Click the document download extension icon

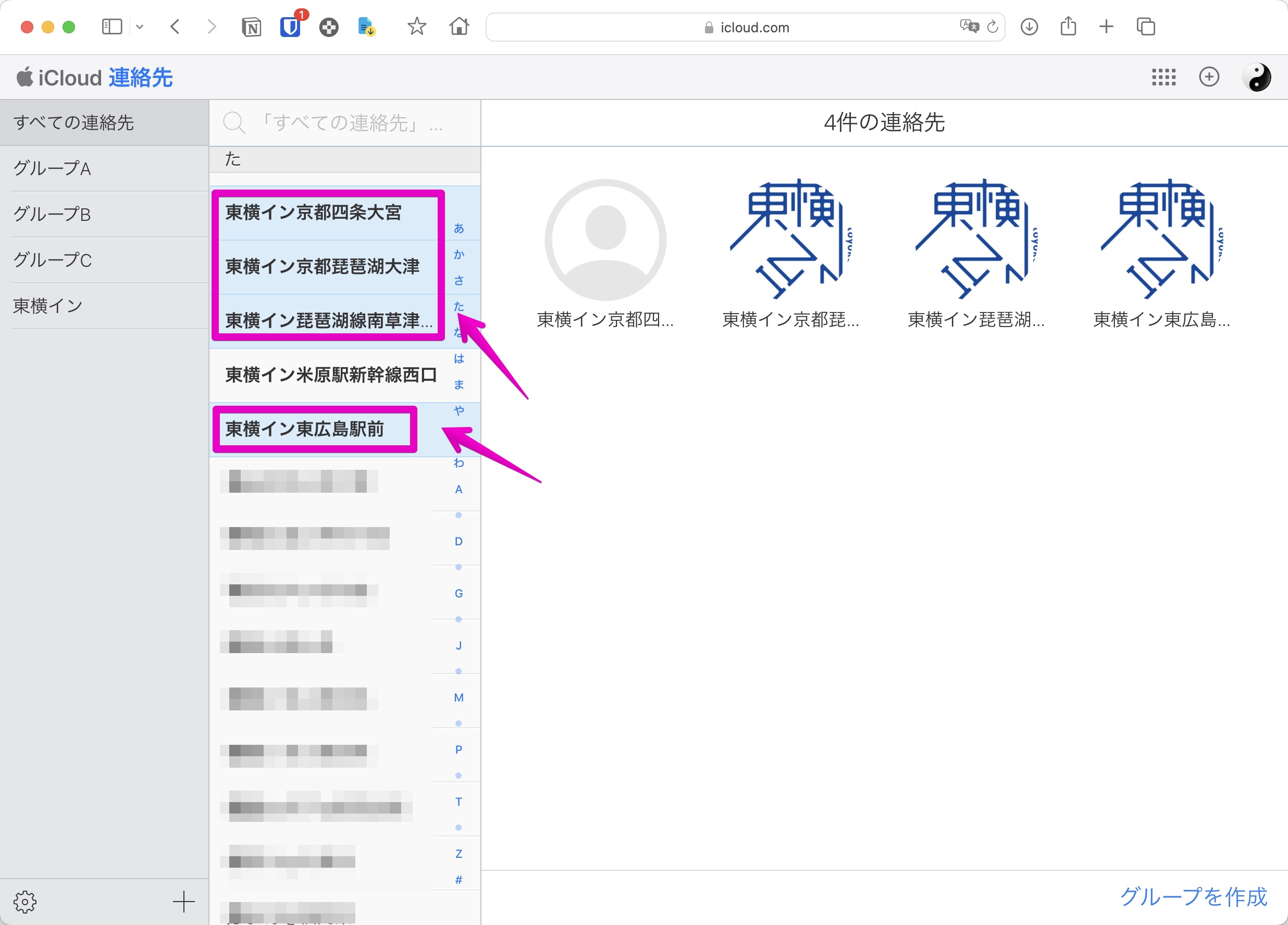pos(367,27)
